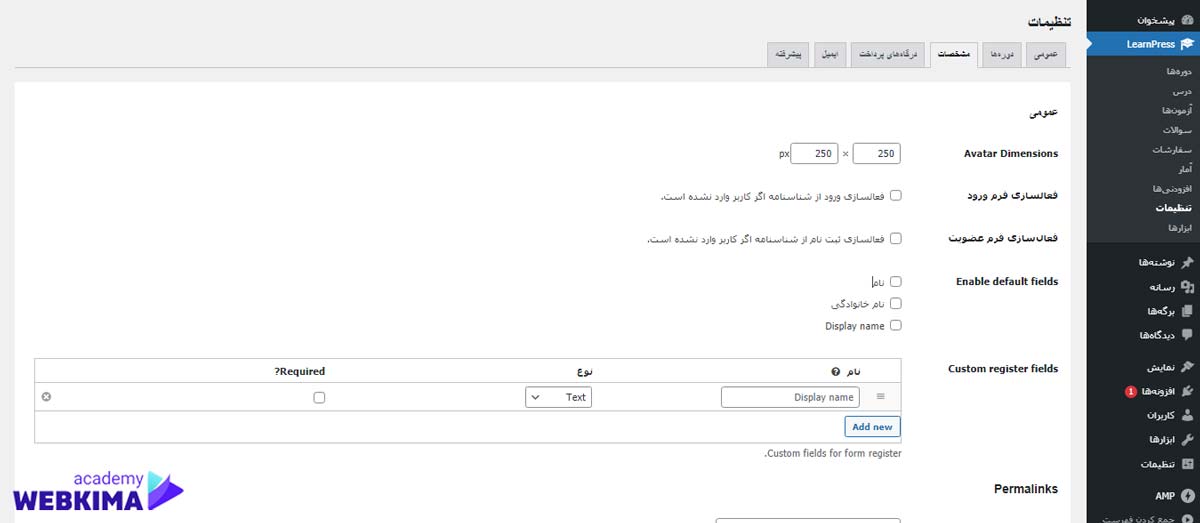
Task: Click the Custom register fields label
Action: click(x=1003, y=369)
